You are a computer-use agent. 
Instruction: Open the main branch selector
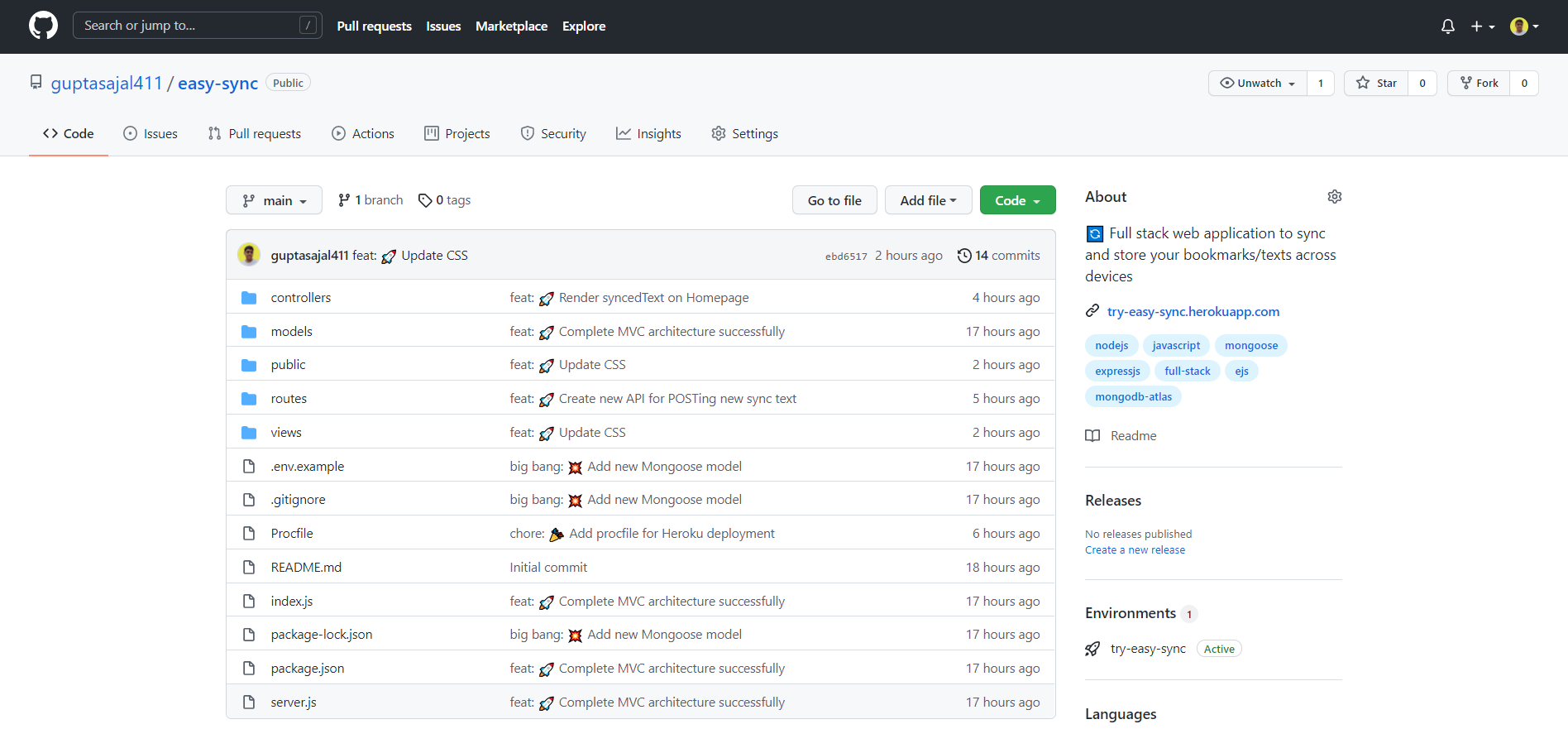(x=274, y=200)
